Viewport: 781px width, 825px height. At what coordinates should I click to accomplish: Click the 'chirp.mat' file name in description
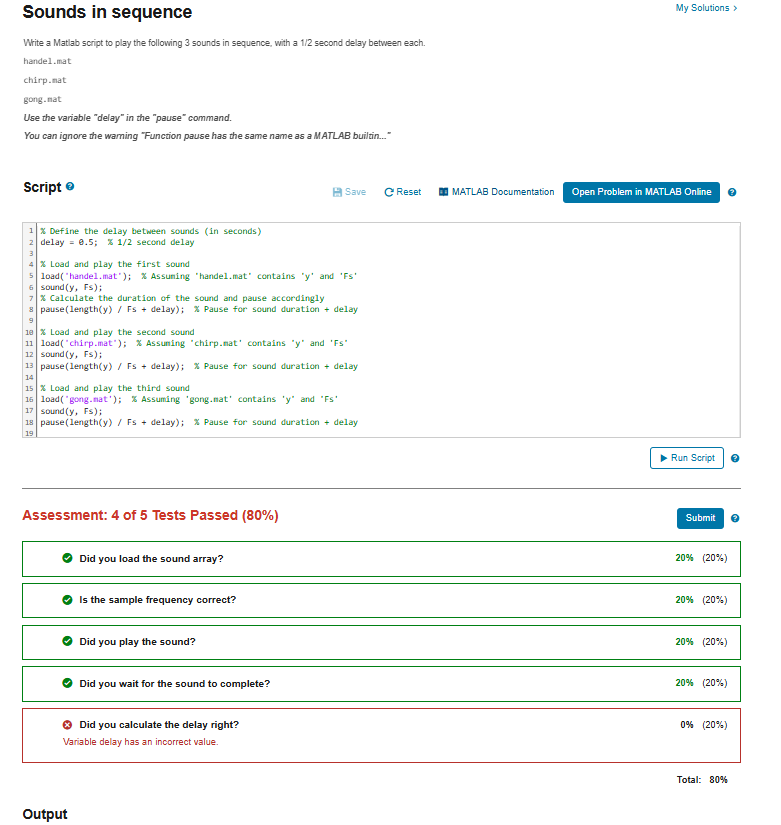pos(45,80)
